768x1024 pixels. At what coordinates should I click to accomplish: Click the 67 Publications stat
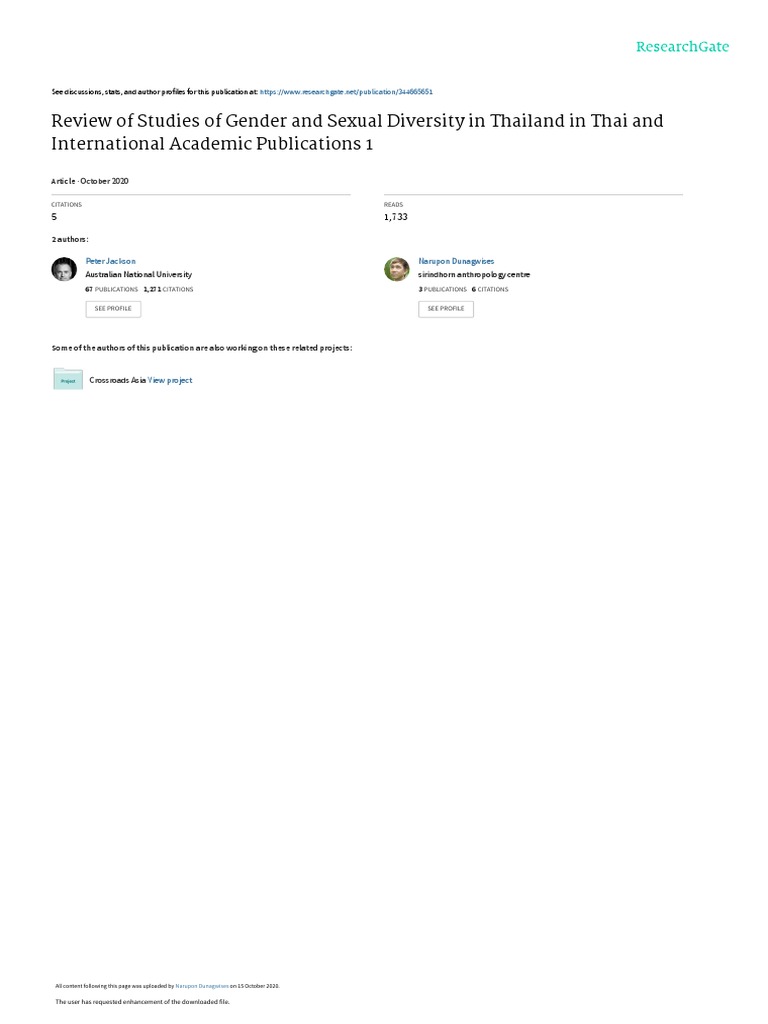pyautogui.click(x=112, y=289)
